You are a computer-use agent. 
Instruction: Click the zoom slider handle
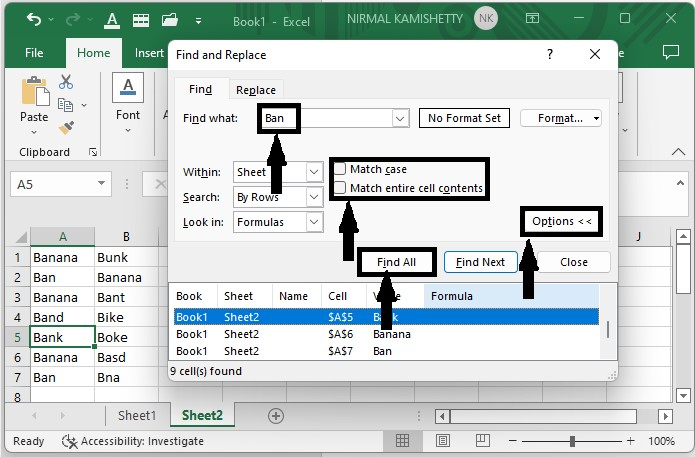572,441
